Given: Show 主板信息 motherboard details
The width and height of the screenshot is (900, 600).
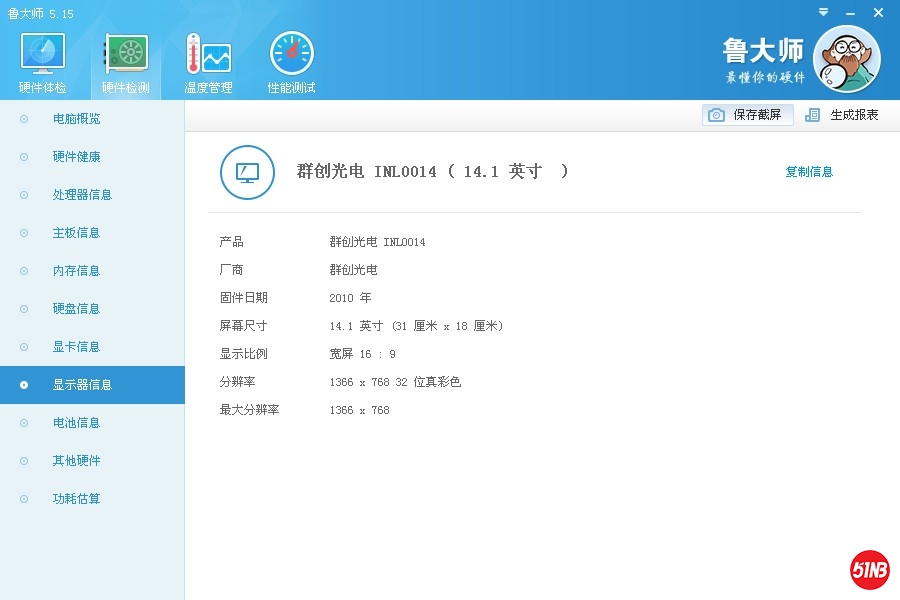Looking at the screenshot, I should click(x=76, y=233).
